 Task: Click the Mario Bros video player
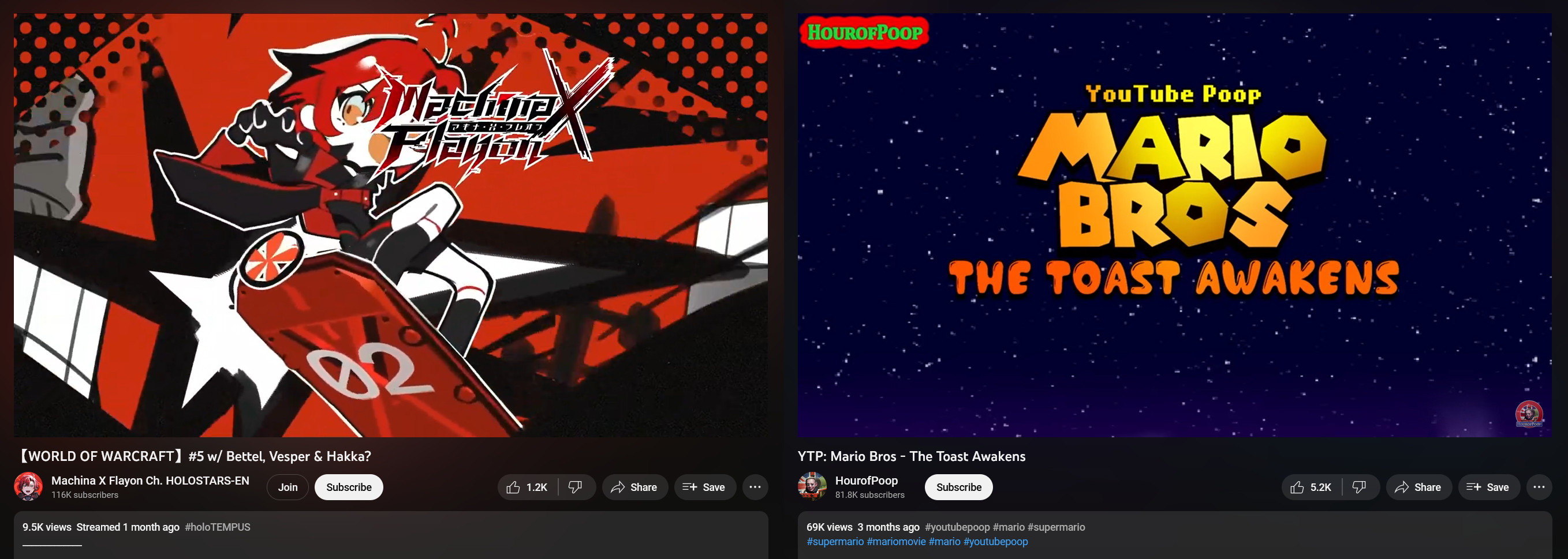tap(1175, 225)
